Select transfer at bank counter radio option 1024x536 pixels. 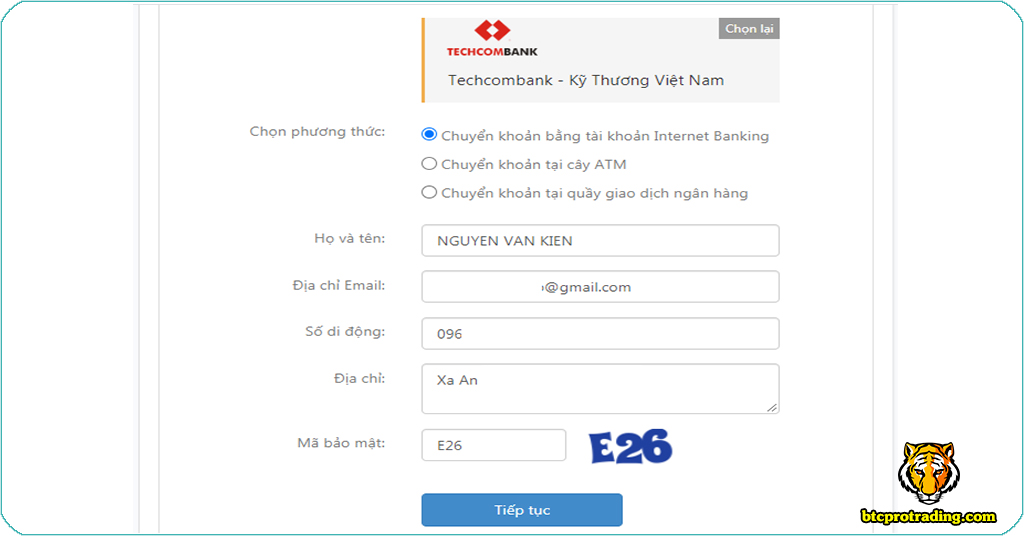430,192
